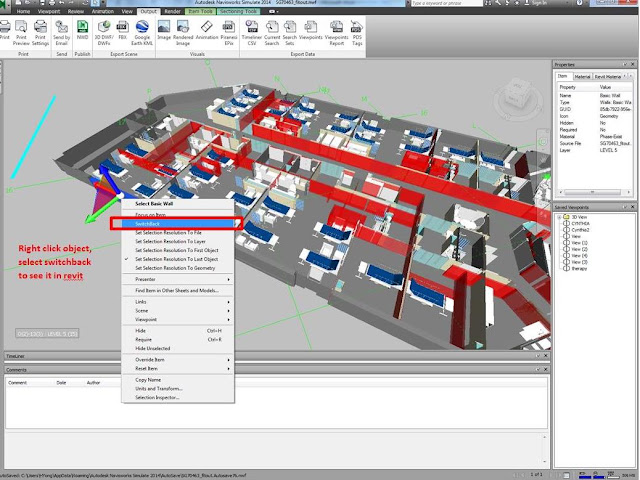
Task: Export Viewpoints data
Action: [x=311, y=30]
